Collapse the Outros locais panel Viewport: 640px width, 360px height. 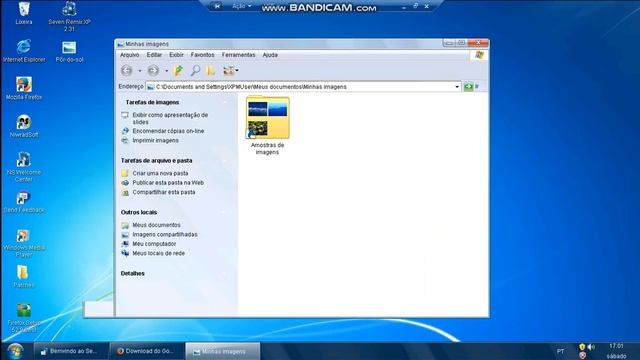pyautogui.click(x=225, y=212)
